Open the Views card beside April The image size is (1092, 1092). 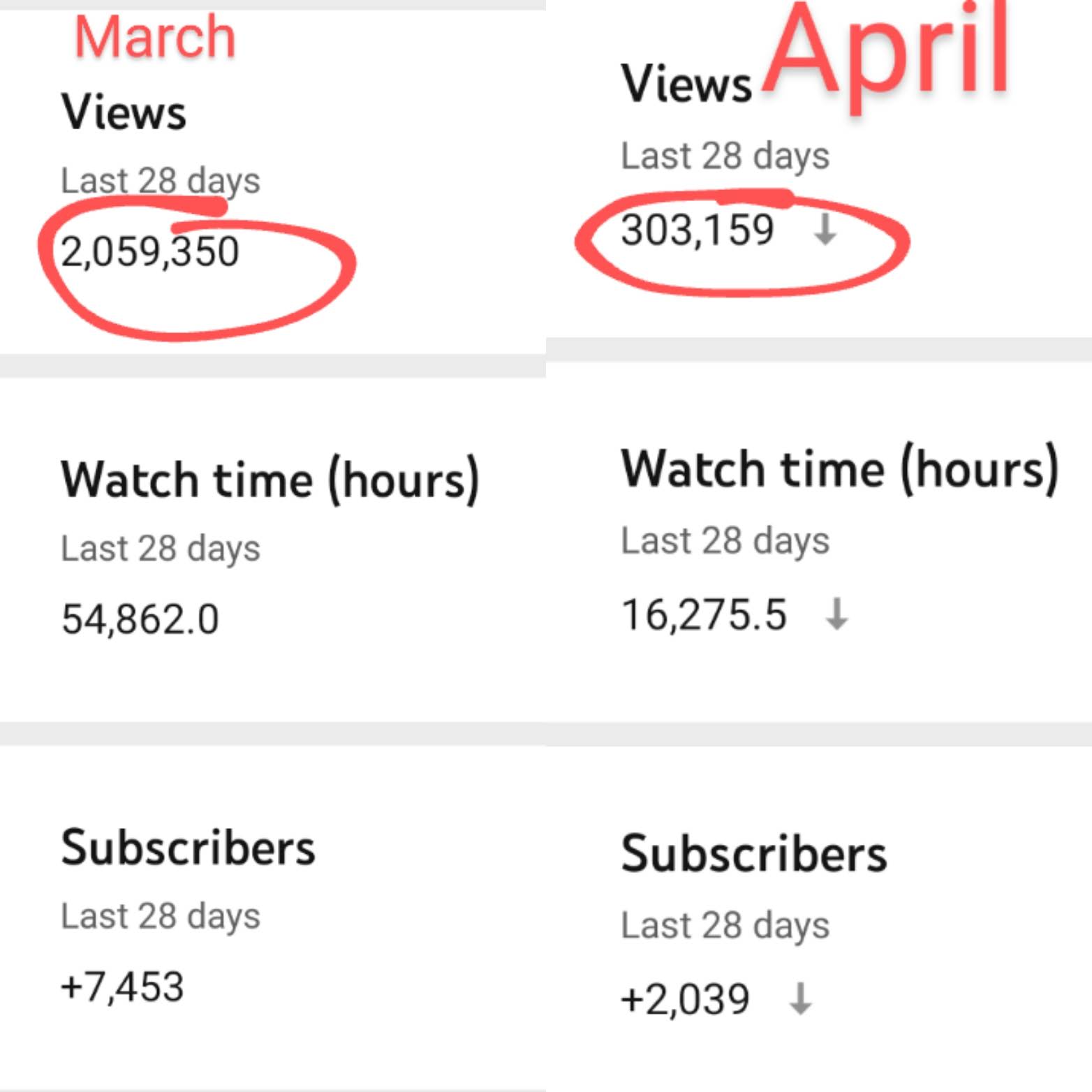[x=686, y=84]
